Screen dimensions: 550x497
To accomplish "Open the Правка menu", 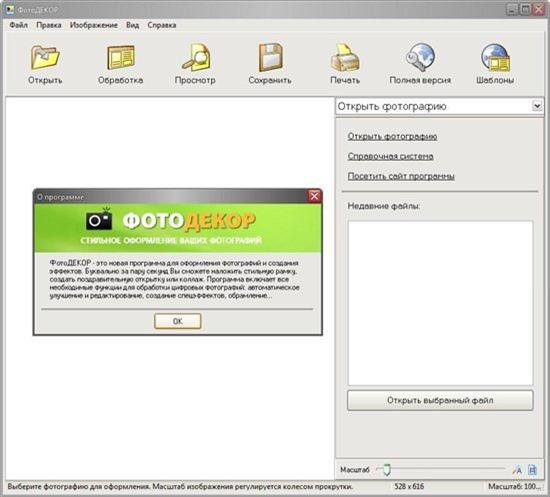I will click(49, 25).
